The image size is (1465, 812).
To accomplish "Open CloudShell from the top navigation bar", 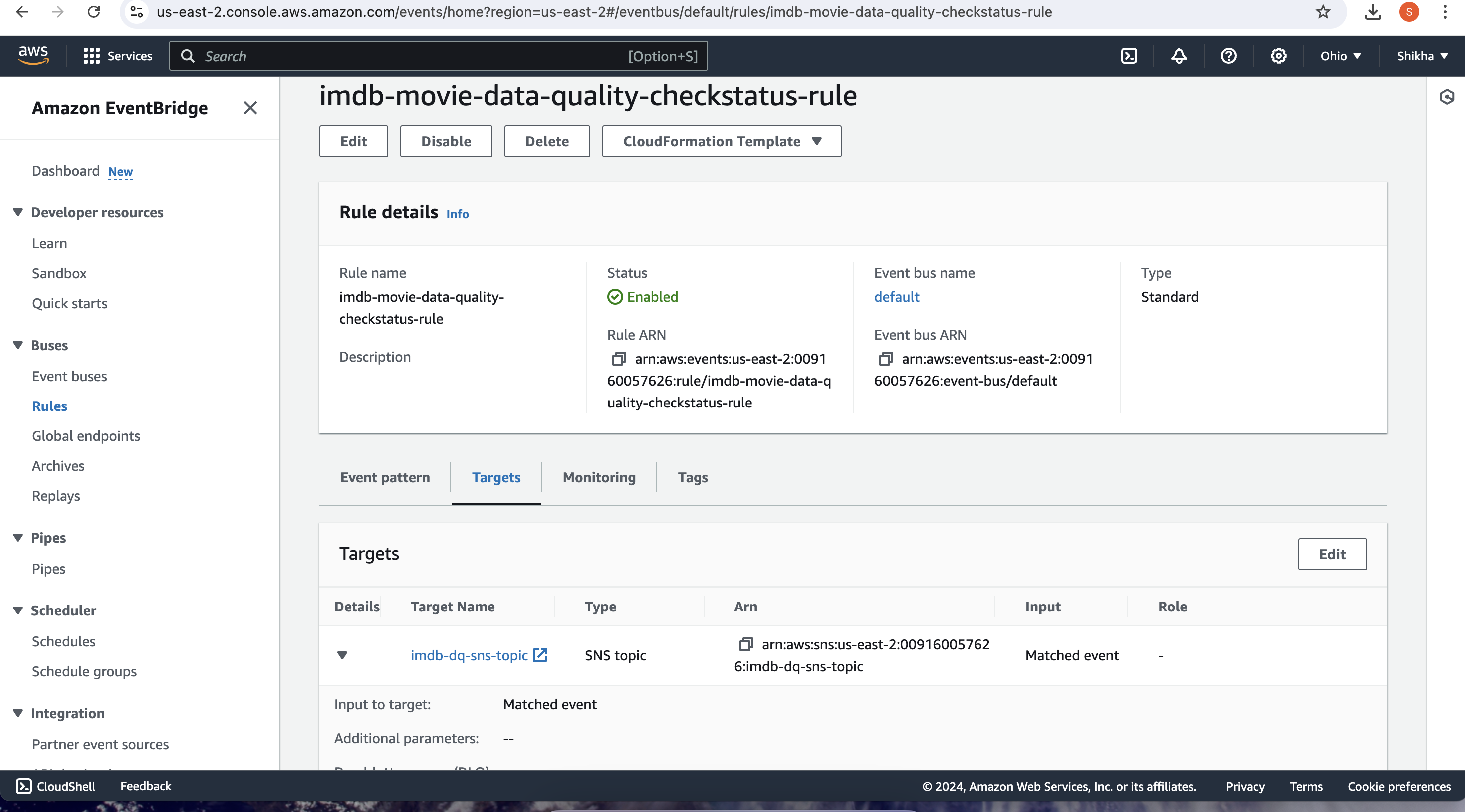I will tap(1129, 56).
